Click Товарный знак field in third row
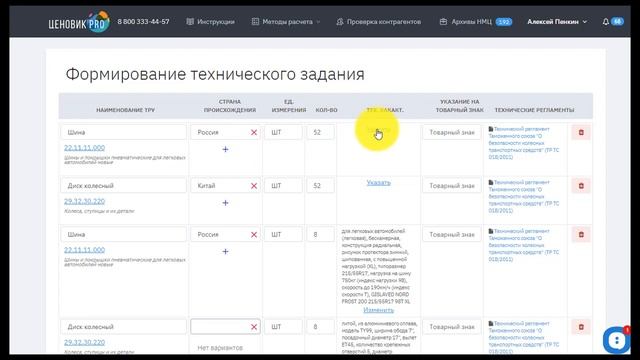Image resolution: width=640 pixels, height=360 pixels. [x=452, y=235]
